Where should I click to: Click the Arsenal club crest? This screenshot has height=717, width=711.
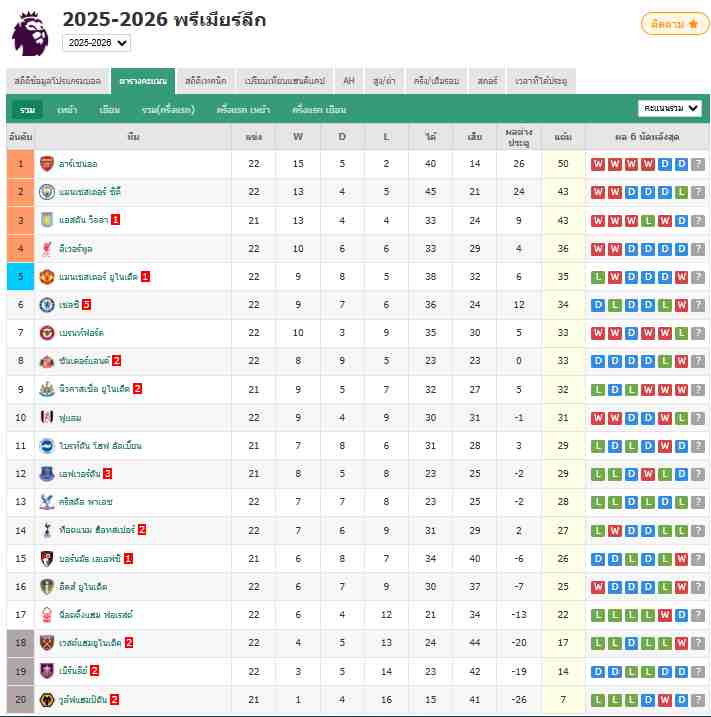click(x=47, y=163)
